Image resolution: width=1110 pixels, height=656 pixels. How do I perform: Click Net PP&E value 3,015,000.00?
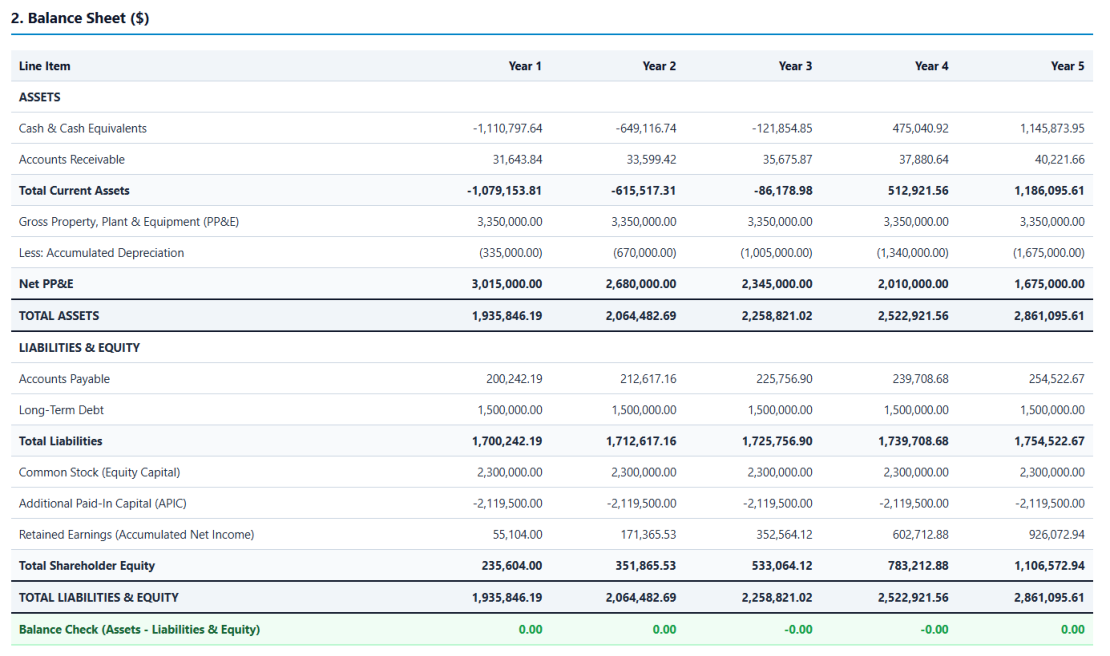point(507,284)
